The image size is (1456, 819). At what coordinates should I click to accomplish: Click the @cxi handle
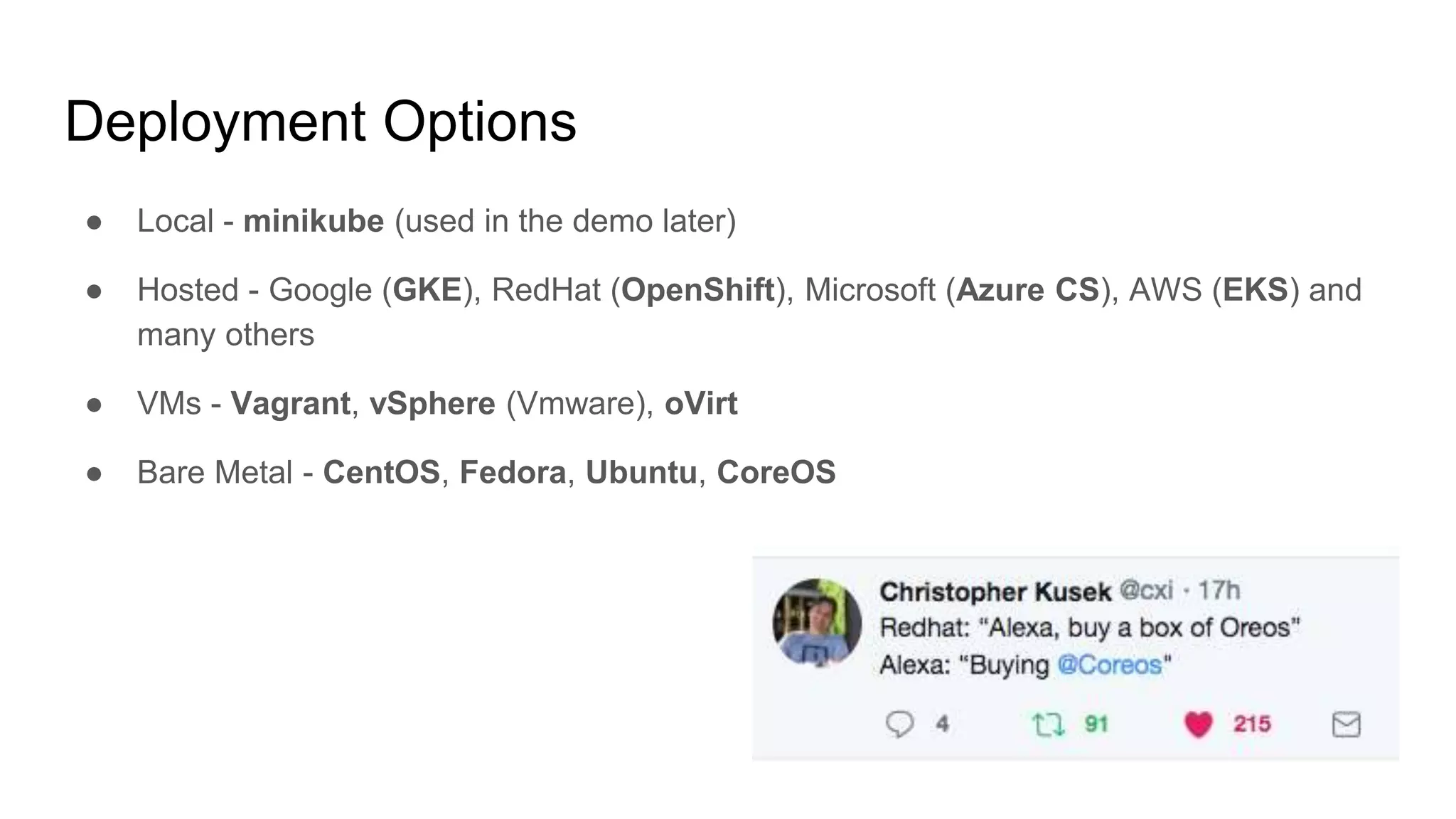(x=1146, y=590)
